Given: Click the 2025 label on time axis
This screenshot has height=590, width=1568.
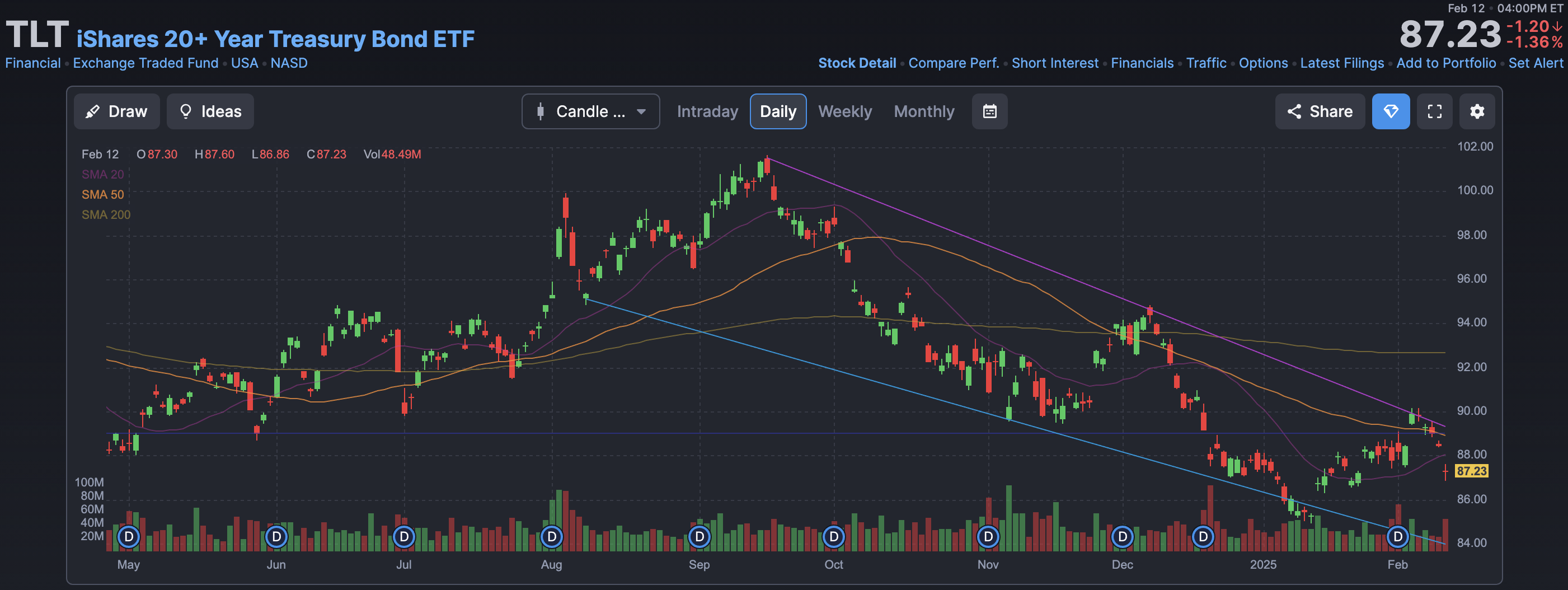Looking at the screenshot, I should tap(1263, 564).
